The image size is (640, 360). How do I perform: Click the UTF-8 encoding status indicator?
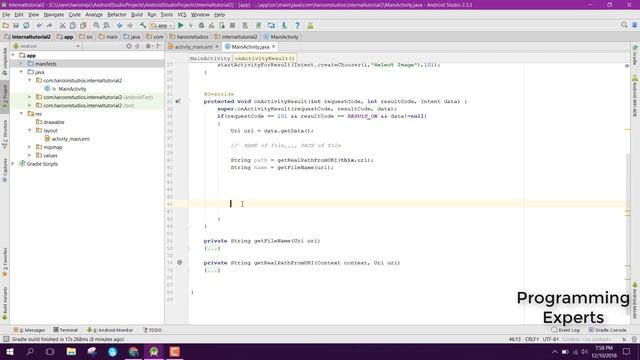(551, 339)
